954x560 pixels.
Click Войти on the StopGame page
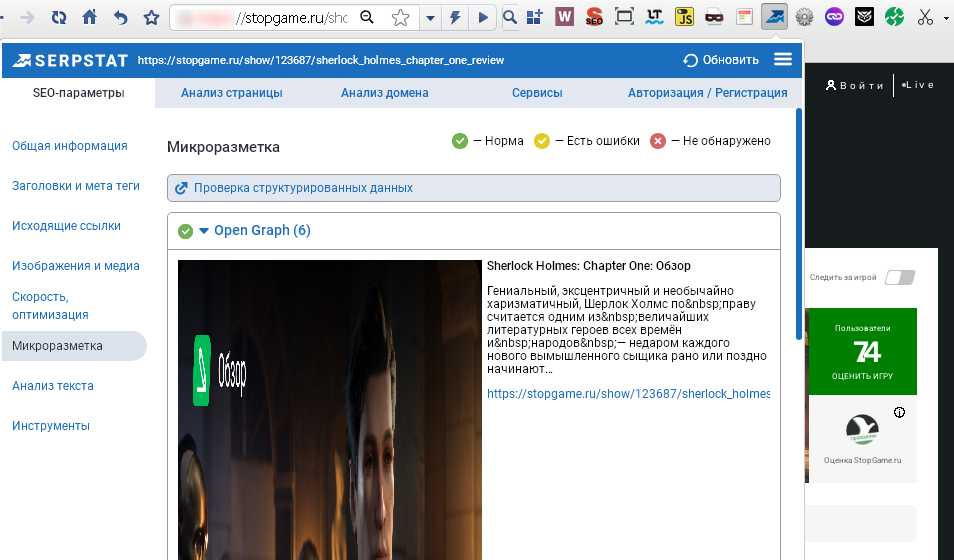click(855, 85)
